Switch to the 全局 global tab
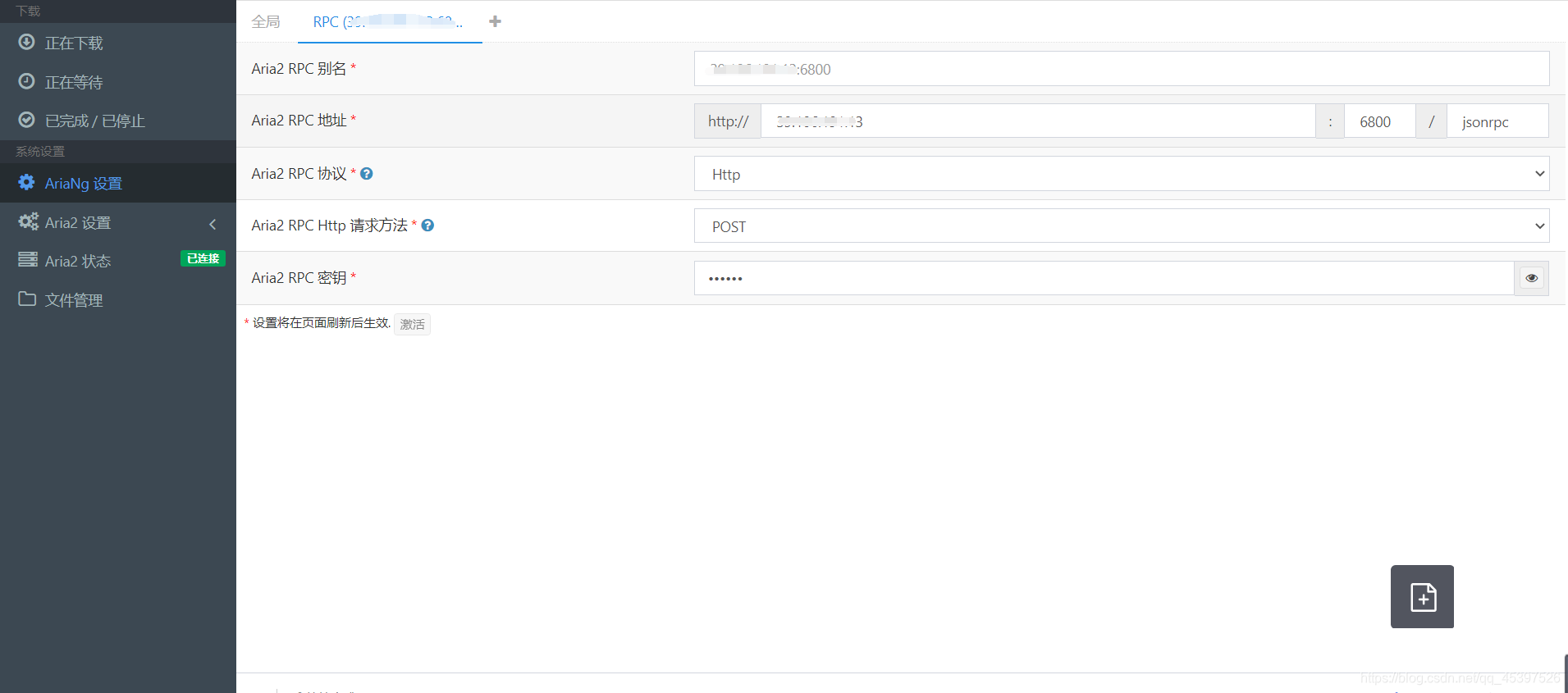The height and width of the screenshot is (693, 1568). coord(266,21)
